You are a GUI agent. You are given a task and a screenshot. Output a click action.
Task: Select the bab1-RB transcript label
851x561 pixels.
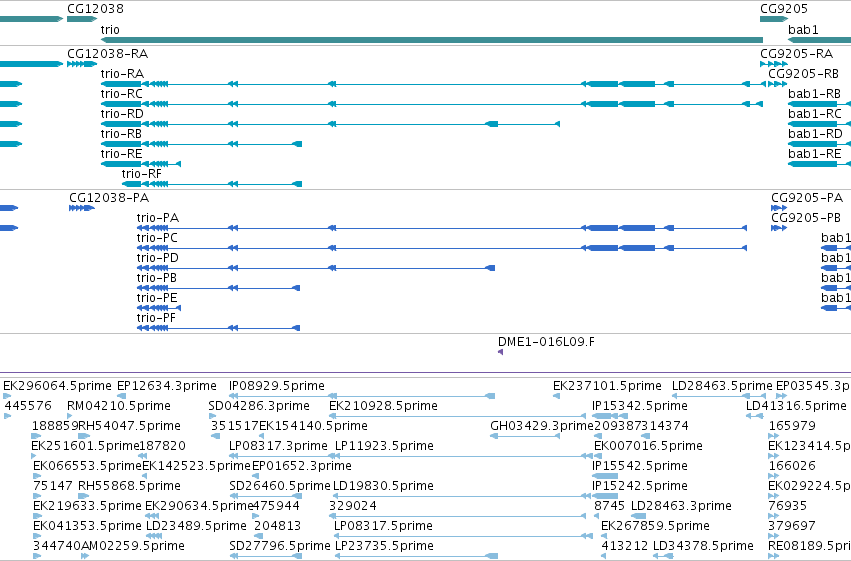click(814, 94)
